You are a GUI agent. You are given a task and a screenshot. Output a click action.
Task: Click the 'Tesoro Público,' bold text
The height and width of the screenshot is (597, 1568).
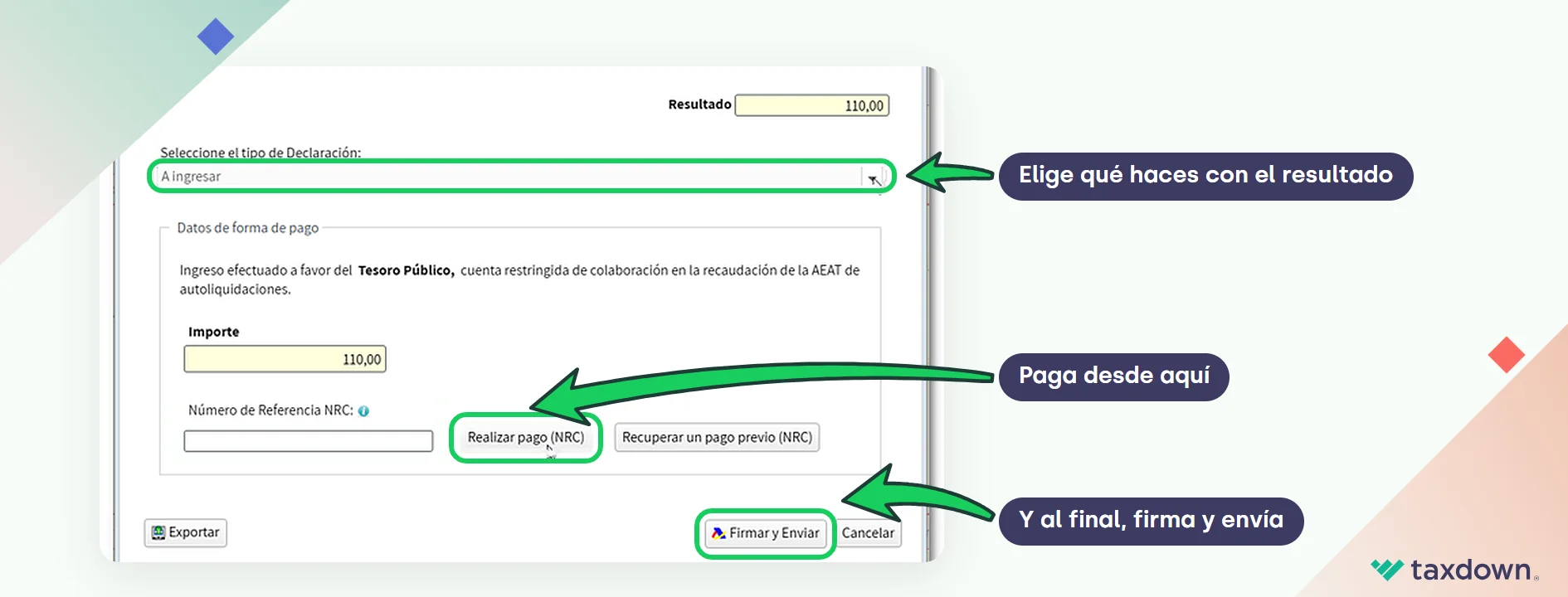tap(407, 270)
